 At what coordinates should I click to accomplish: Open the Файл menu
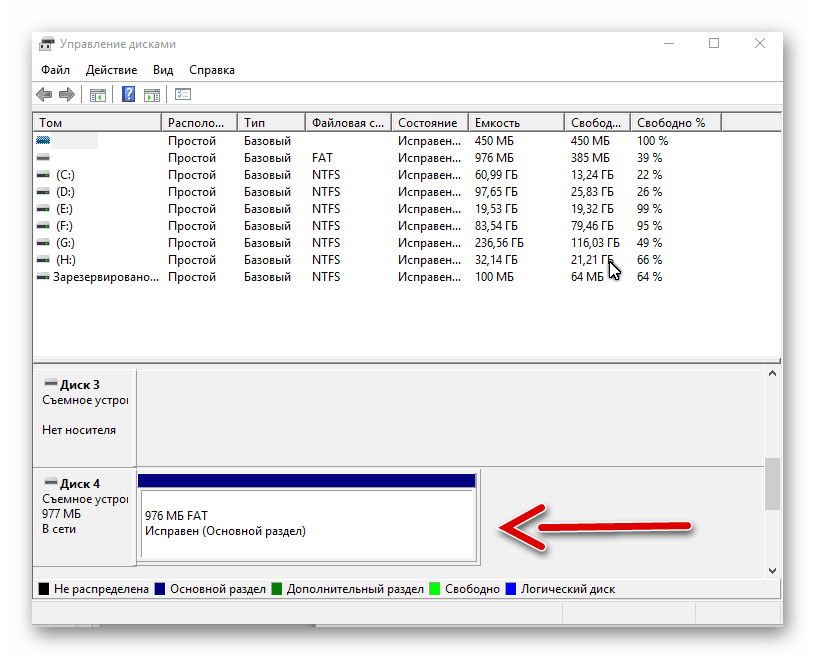55,70
